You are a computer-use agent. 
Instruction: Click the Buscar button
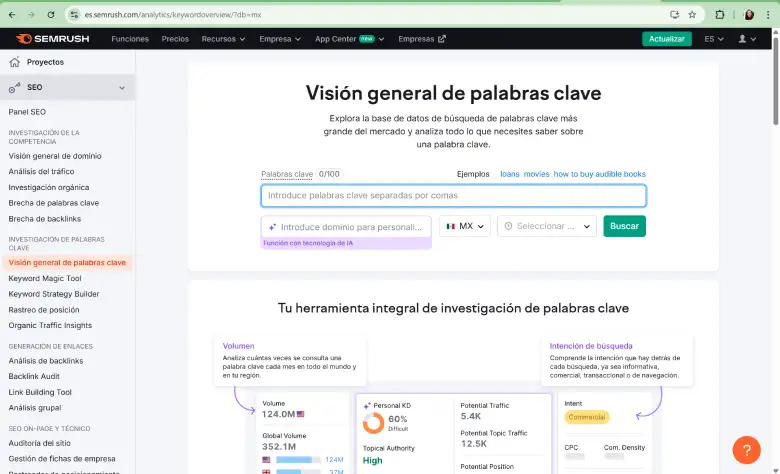[624, 226]
